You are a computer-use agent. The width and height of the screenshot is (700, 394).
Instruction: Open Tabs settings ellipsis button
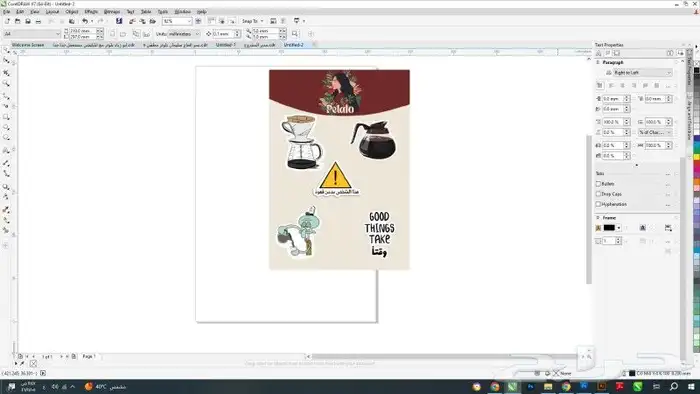pyautogui.click(x=668, y=173)
